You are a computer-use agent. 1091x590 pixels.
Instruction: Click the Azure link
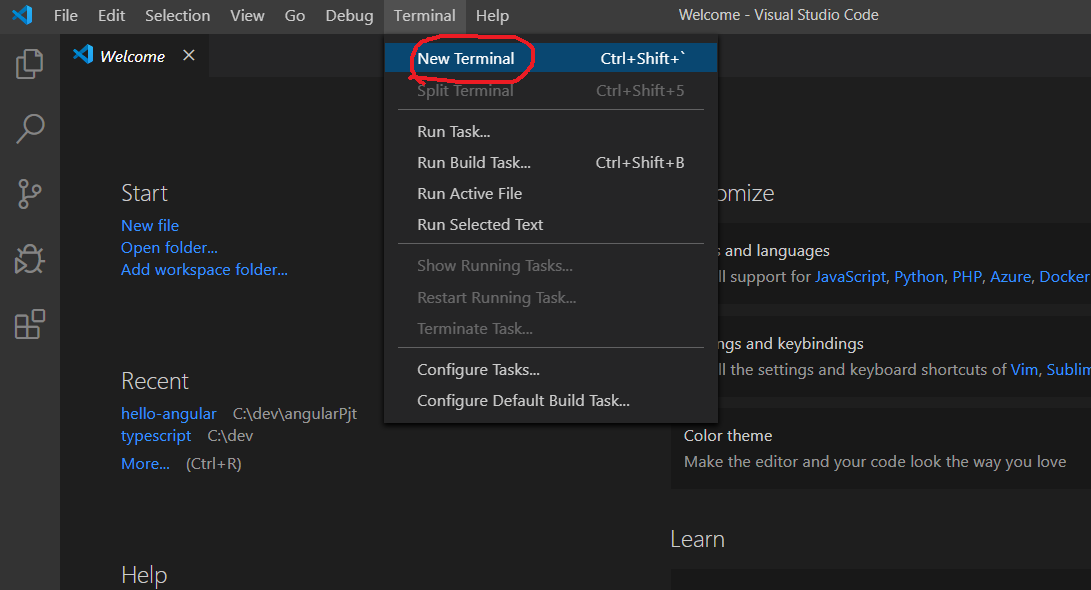(x=1010, y=277)
